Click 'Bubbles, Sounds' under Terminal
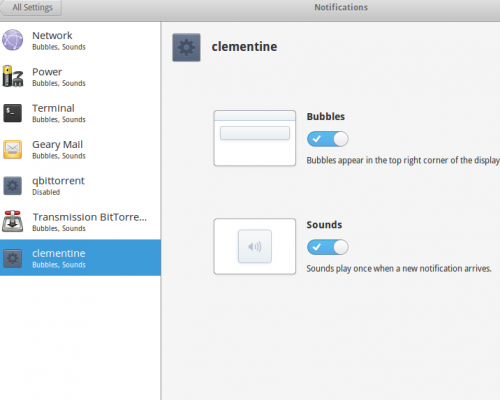The height and width of the screenshot is (400, 500). coord(59,120)
